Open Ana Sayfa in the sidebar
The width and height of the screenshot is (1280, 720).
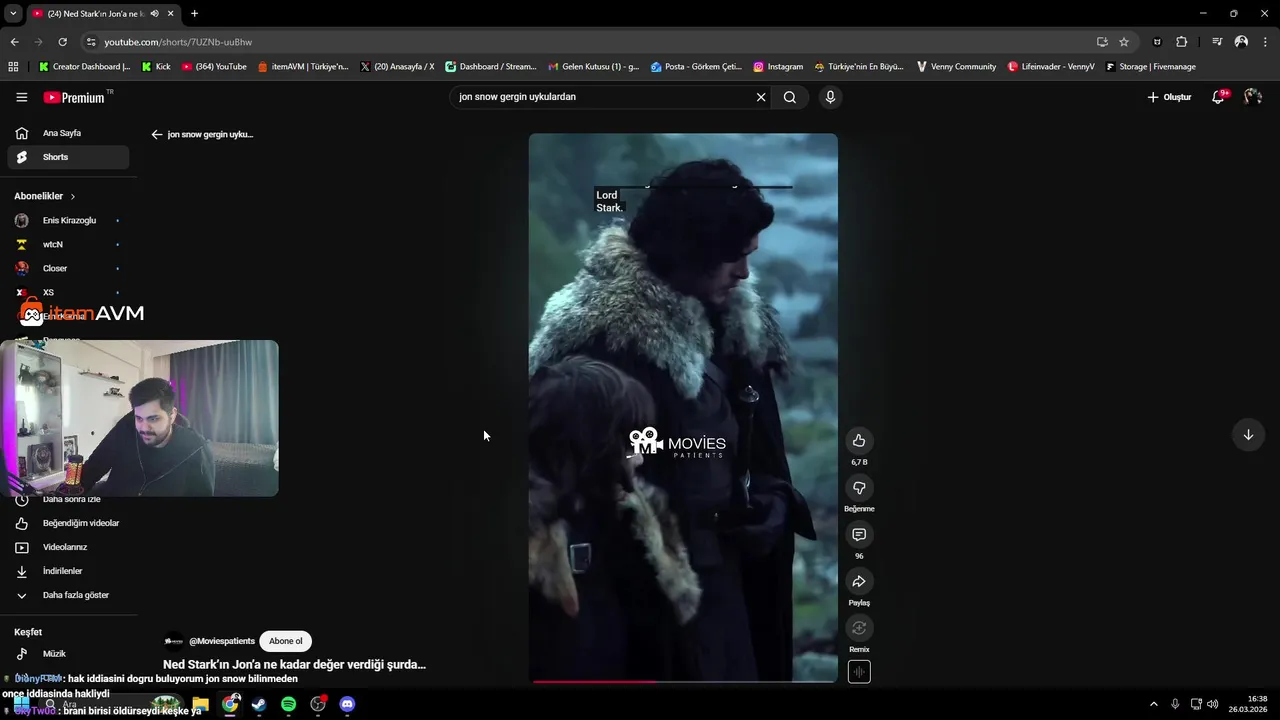(68, 133)
